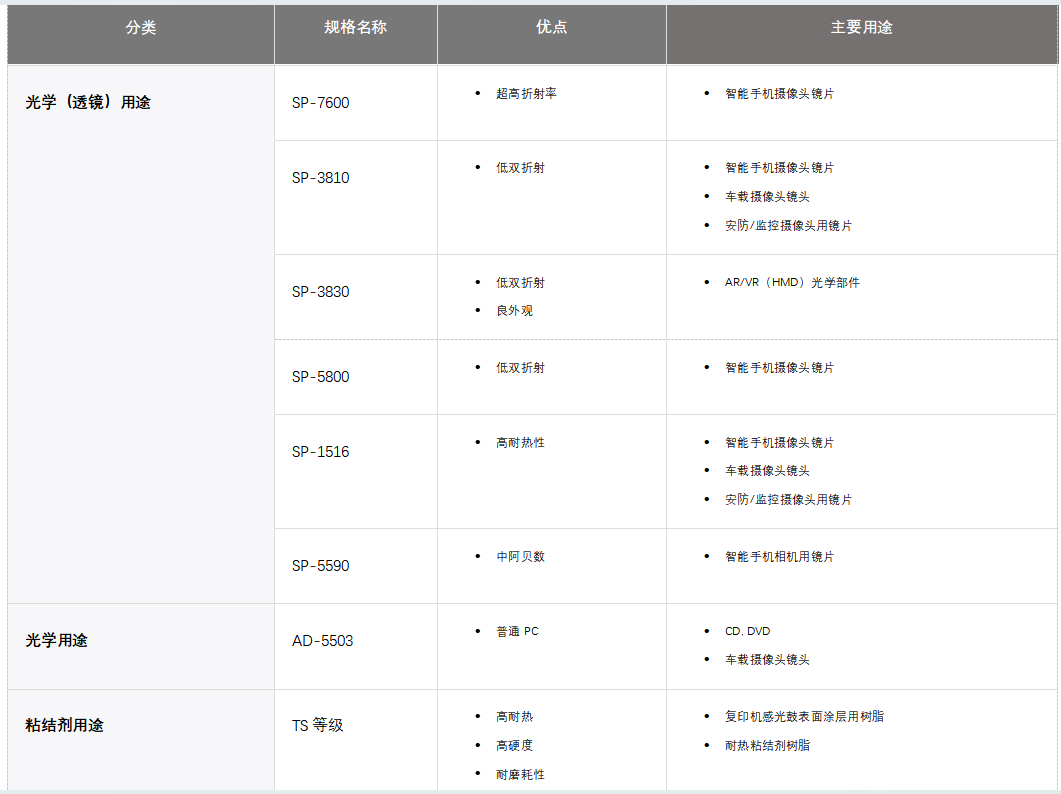The height and width of the screenshot is (794, 1061).
Task: Select the SP-3810 specification name
Action: [x=321, y=178]
